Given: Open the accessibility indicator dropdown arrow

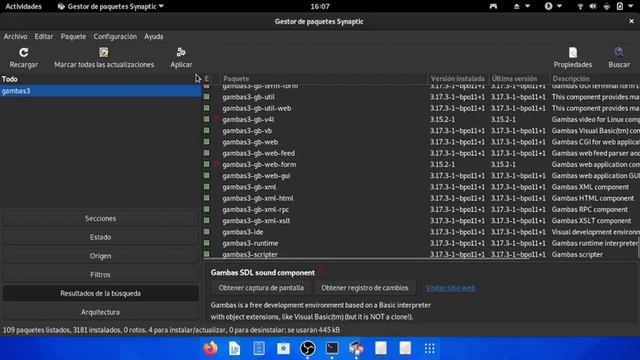Looking at the screenshot, I should click(x=559, y=6).
